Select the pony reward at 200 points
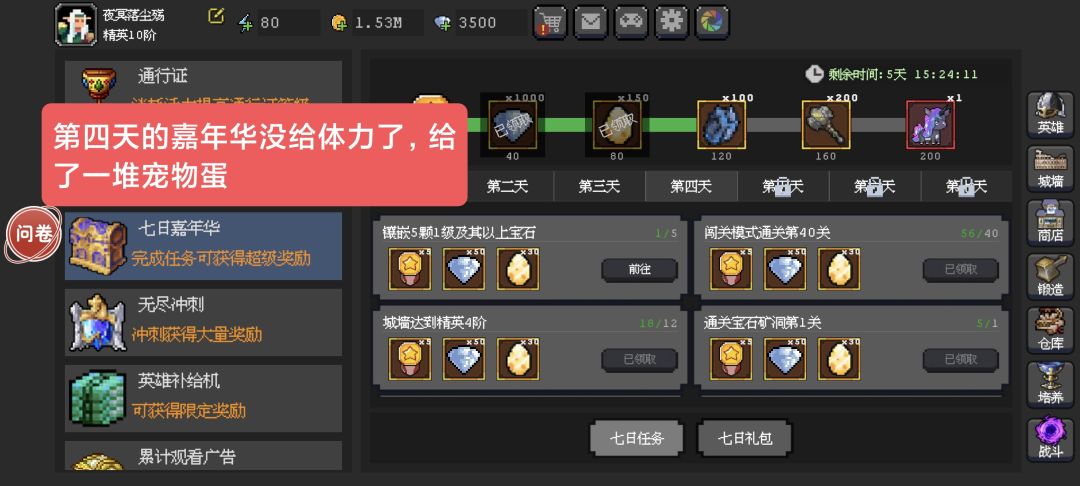 (931, 125)
